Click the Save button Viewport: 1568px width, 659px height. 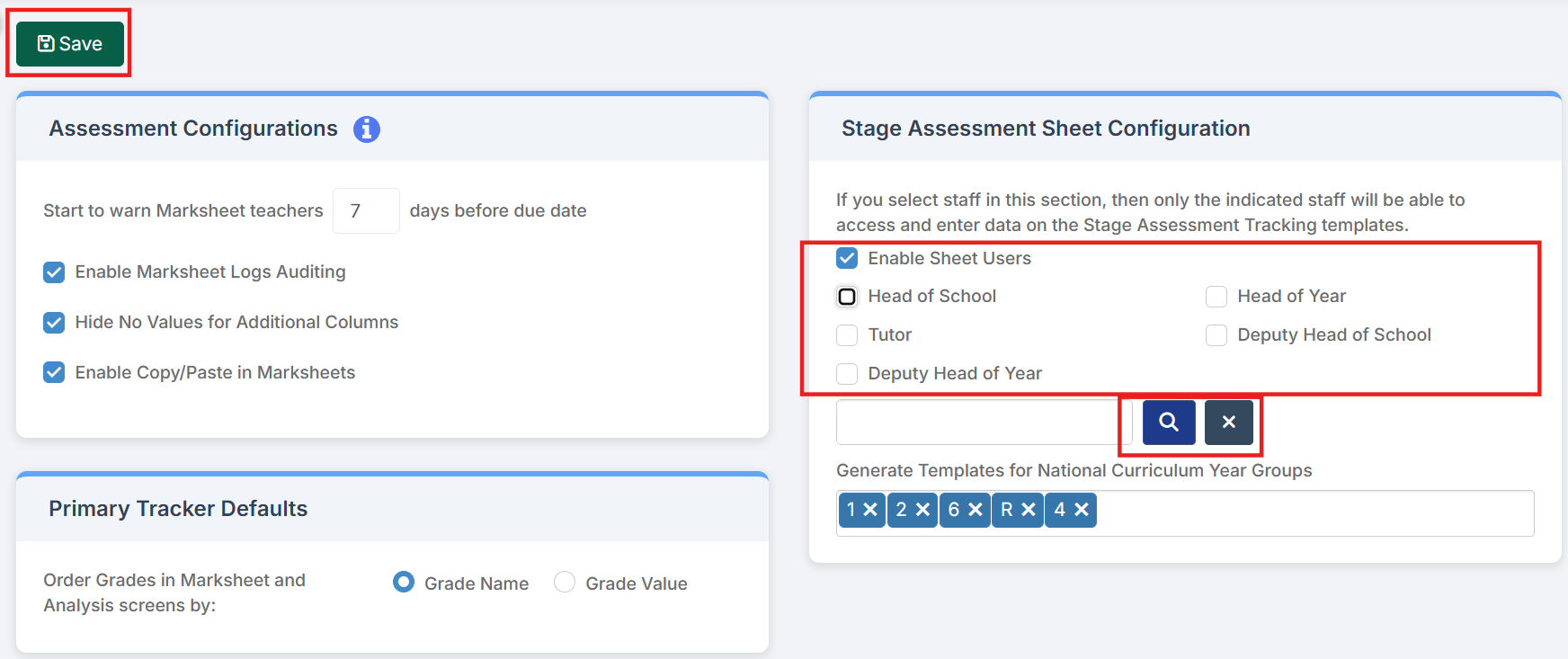70,44
